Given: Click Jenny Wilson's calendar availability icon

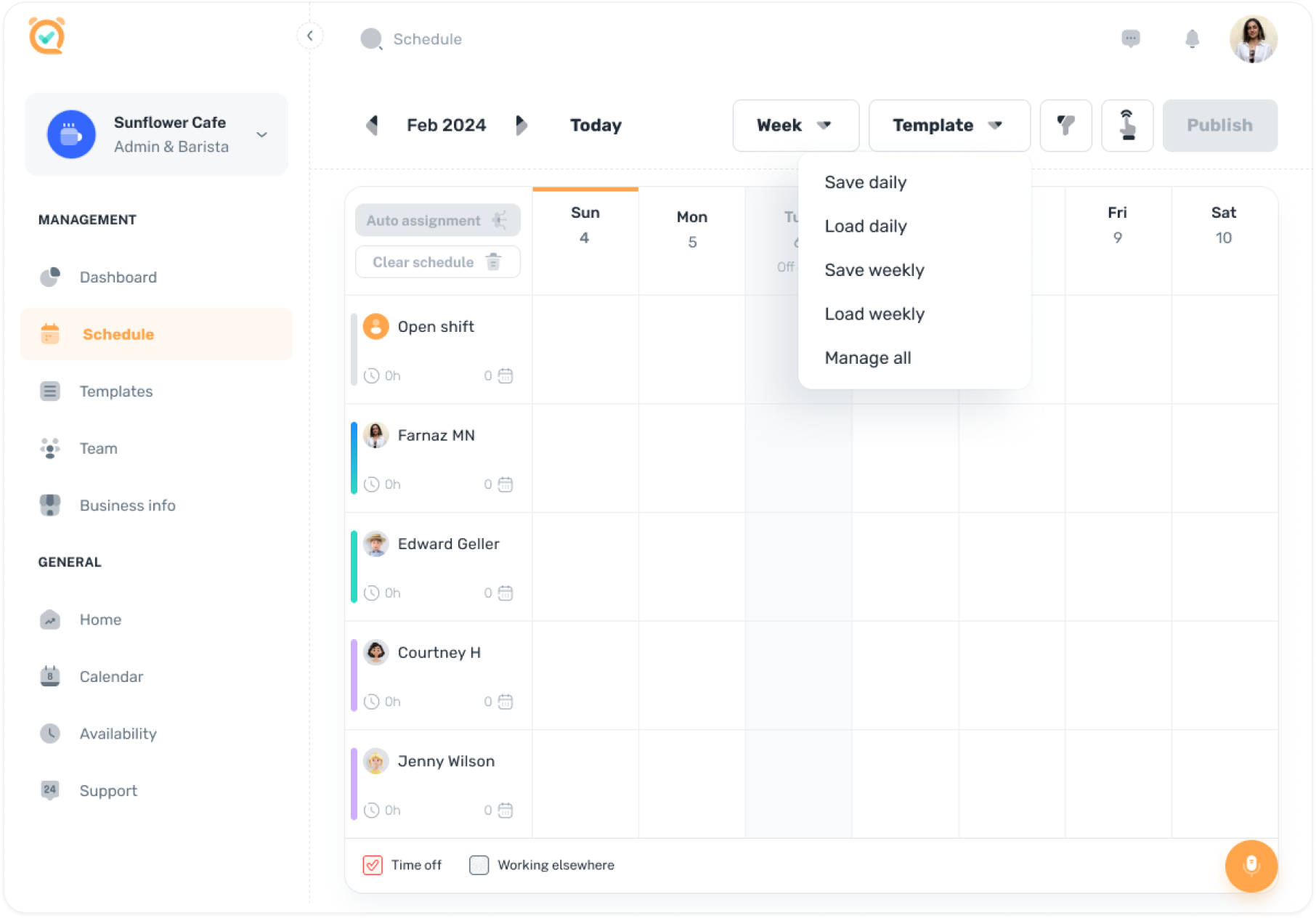Looking at the screenshot, I should coord(505,810).
